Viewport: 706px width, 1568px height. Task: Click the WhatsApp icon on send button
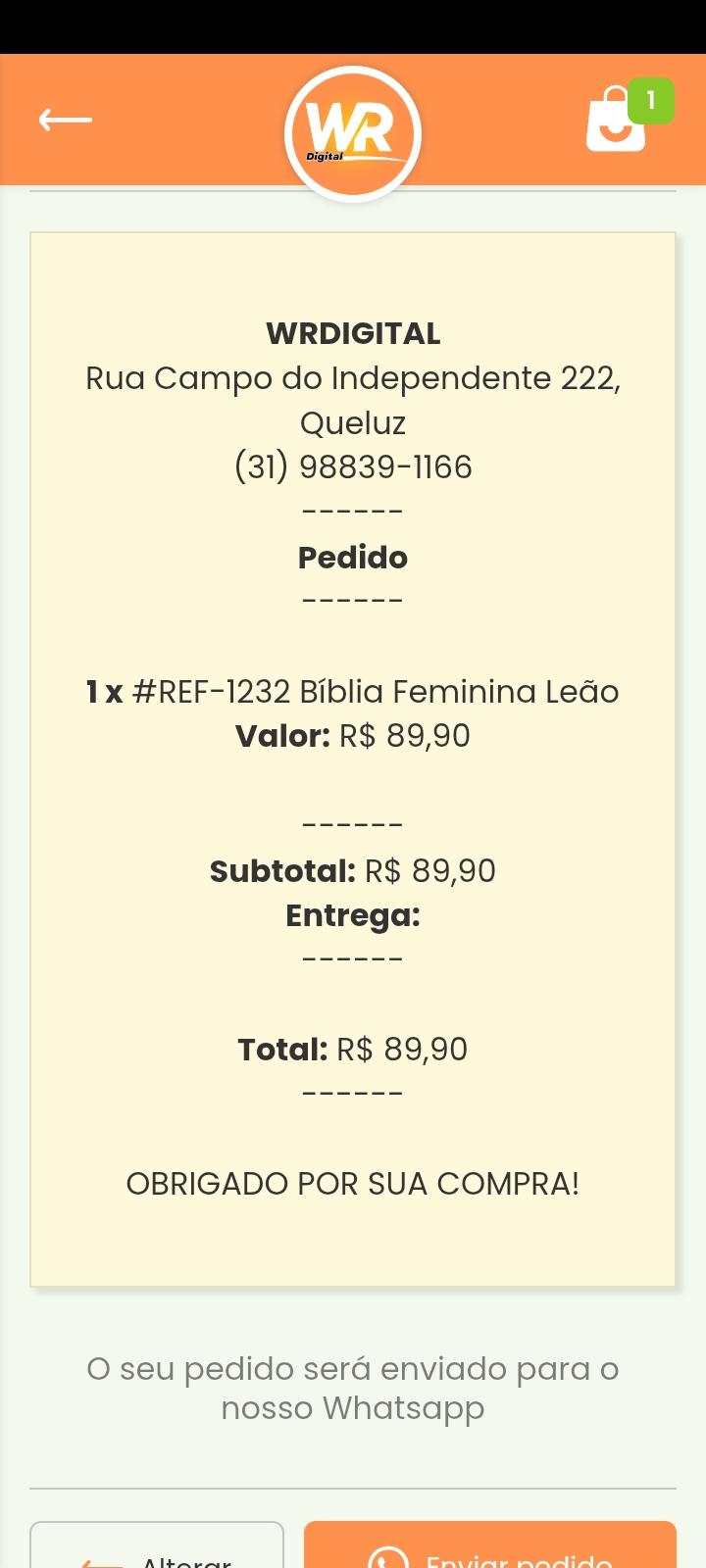[387, 1558]
